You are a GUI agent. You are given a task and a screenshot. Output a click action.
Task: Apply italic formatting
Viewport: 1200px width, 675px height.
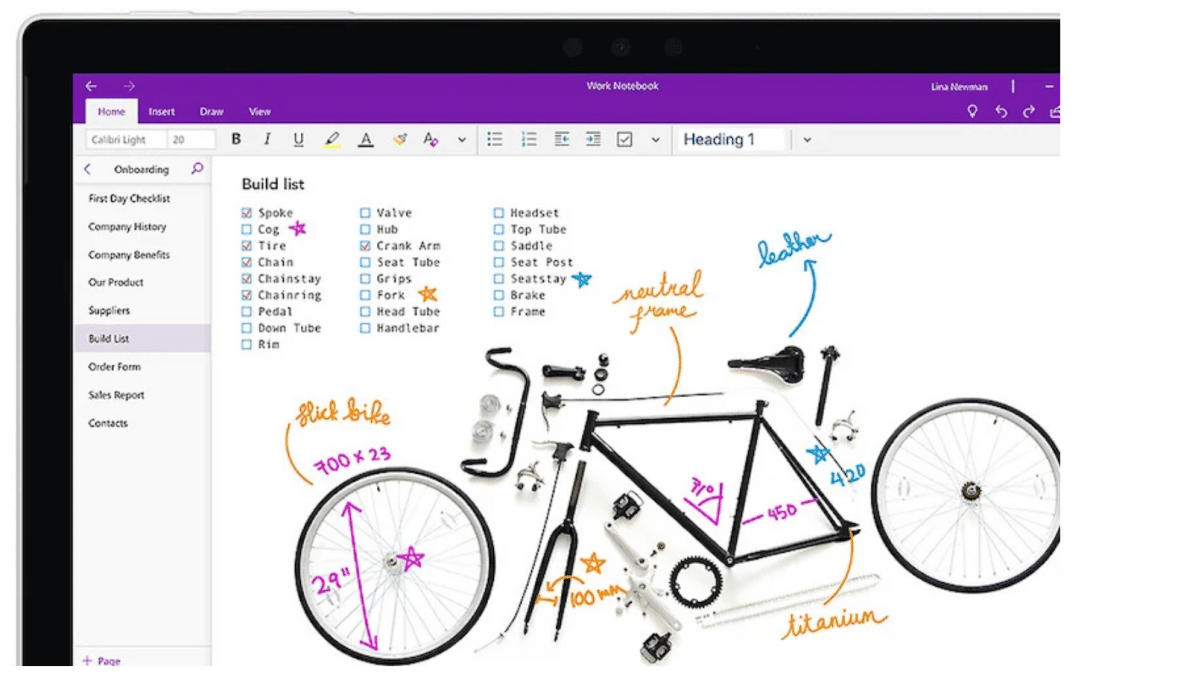tap(267, 140)
